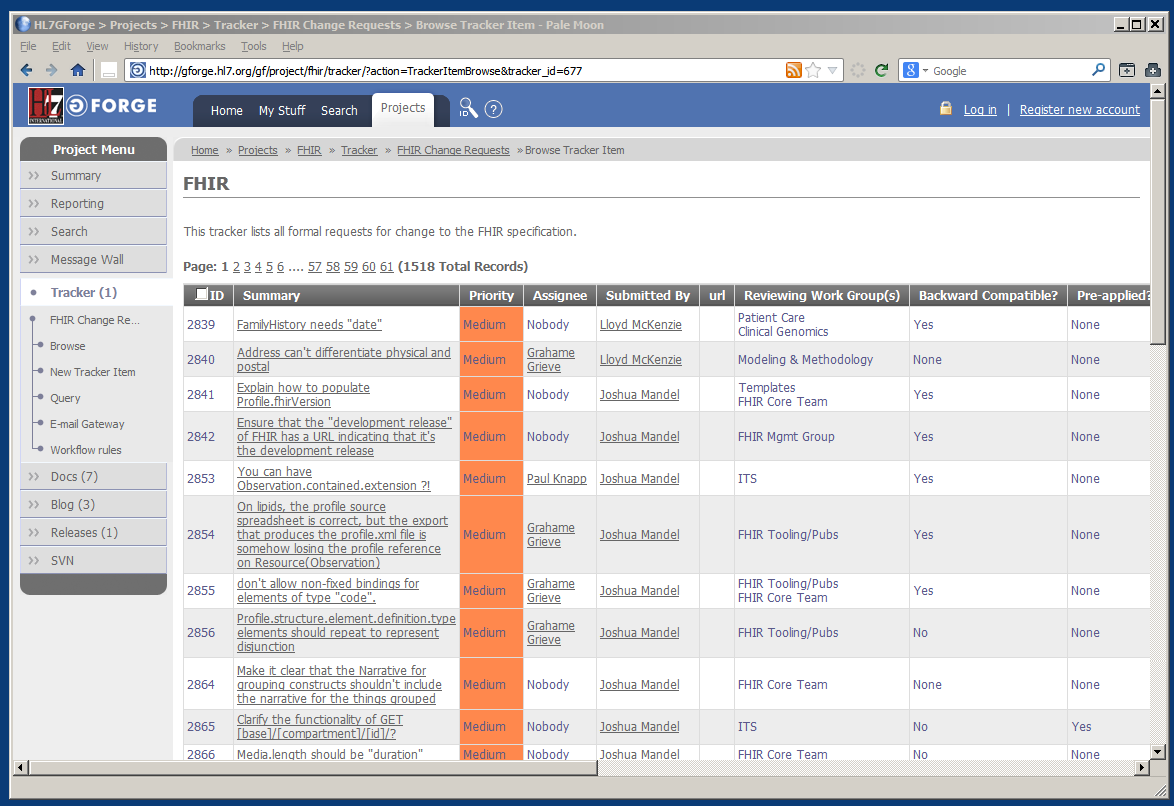1174x806 pixels.
Task: Click Lloyd McKenzie in row 2839
Action: pos(640,324)
